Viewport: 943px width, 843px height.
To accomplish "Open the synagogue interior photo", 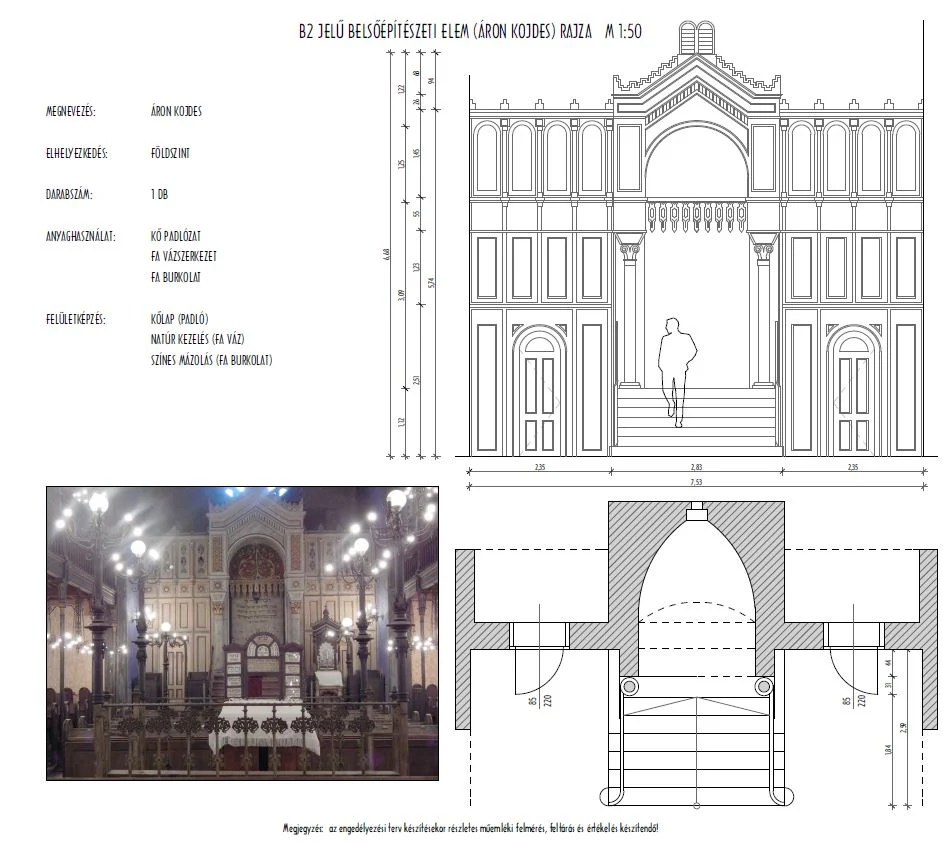I will pos(242,634).
